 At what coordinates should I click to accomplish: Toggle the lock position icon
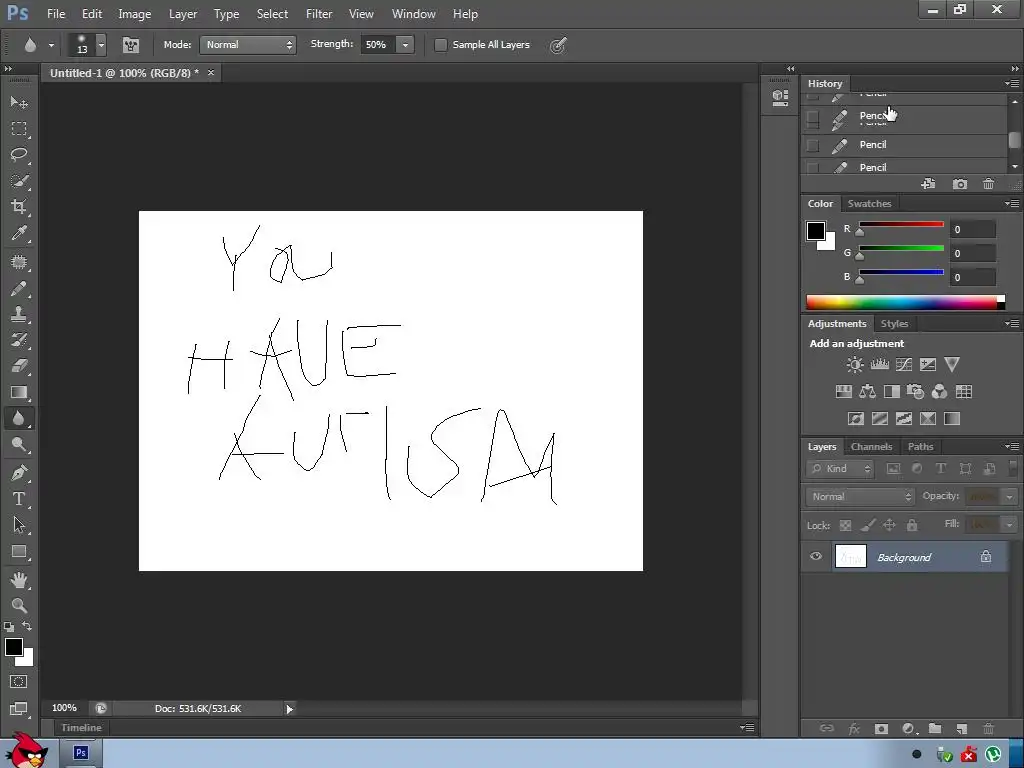889,525
